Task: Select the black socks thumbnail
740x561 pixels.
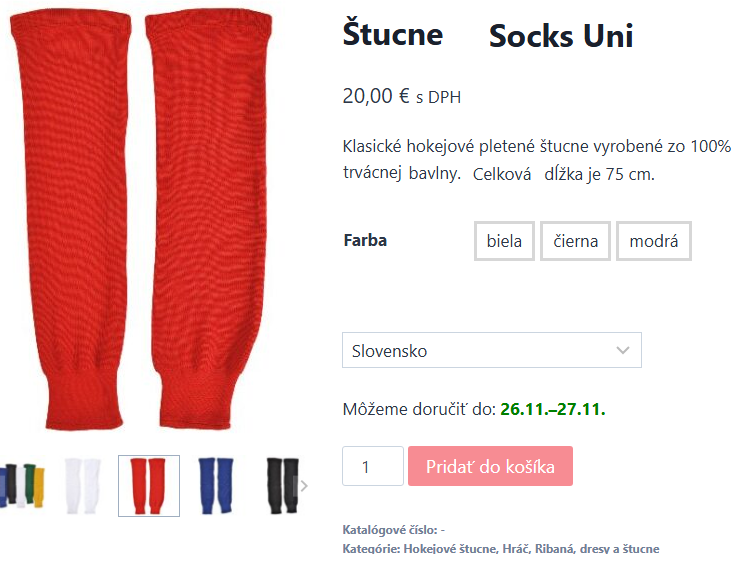Action: click(282, 485)
